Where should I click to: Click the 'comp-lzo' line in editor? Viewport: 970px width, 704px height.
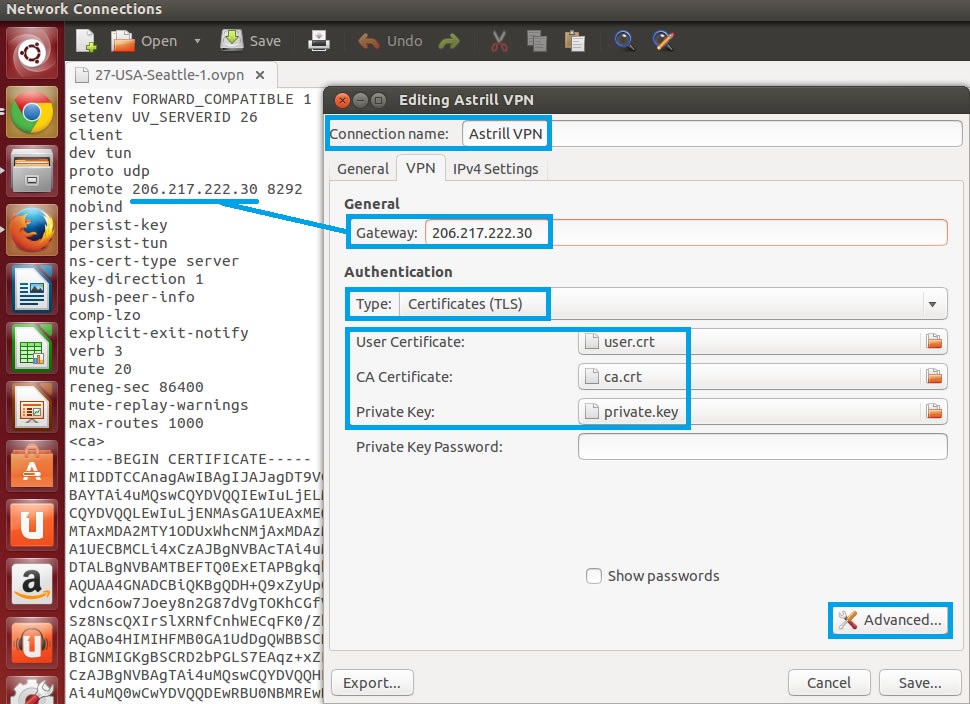point(105,315)
